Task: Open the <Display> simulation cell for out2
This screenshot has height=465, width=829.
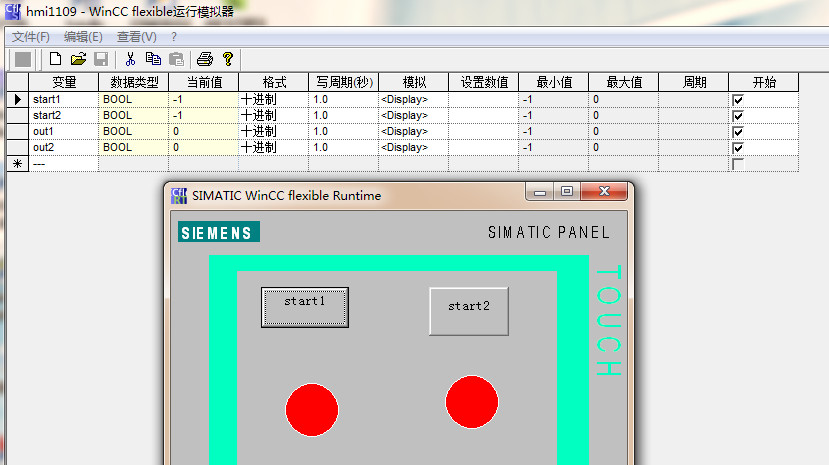Action: 413,147
